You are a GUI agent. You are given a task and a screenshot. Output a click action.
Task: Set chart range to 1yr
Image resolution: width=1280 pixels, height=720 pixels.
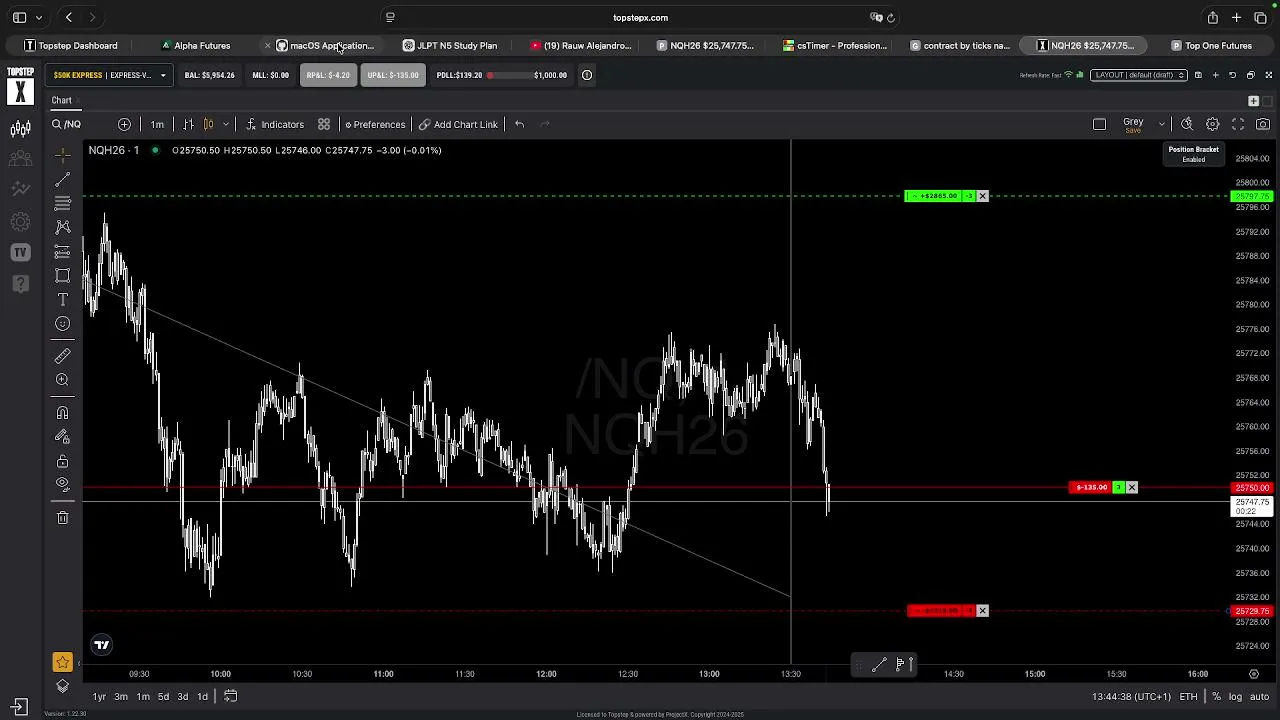(99, 696)
